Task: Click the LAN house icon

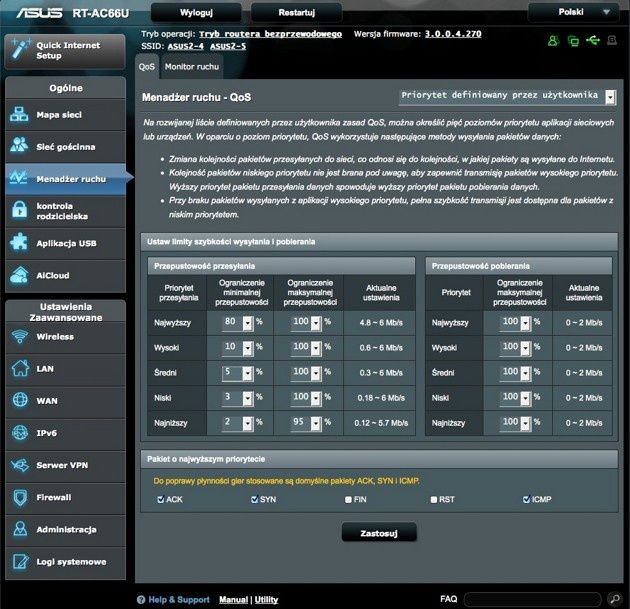Action: coord(20,368)
